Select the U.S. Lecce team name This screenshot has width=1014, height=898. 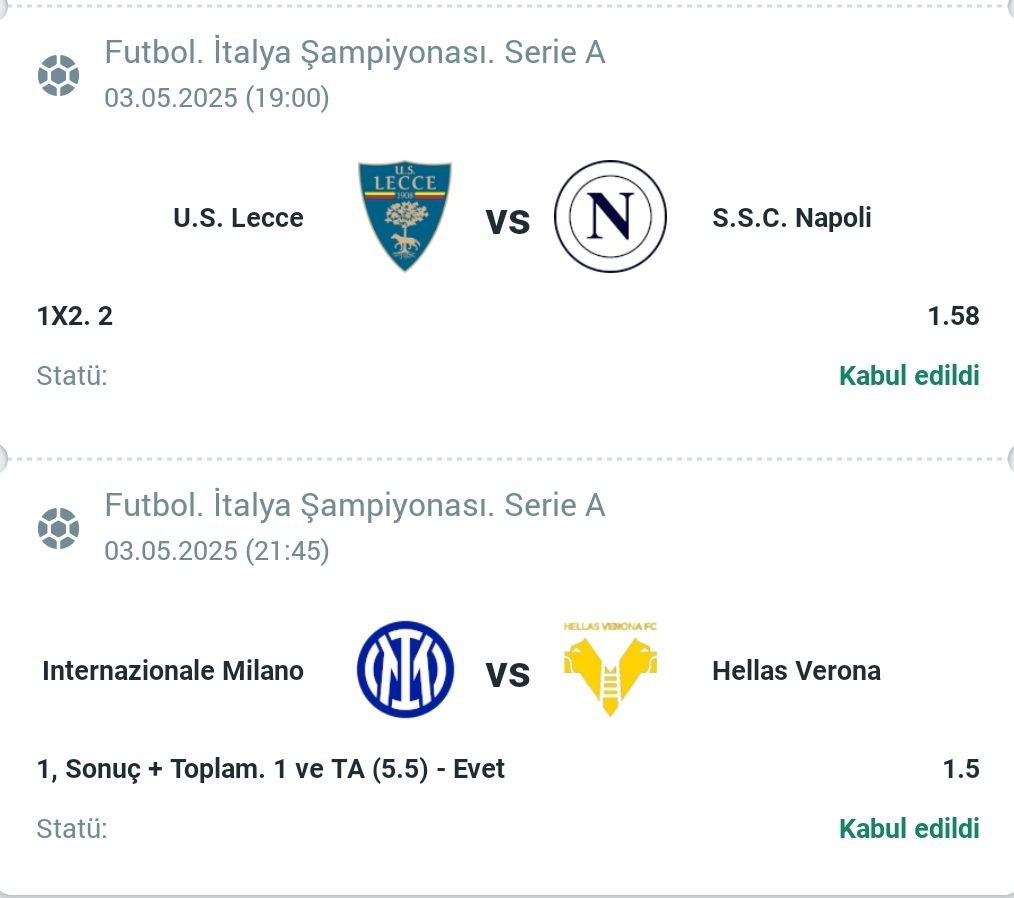pos(239,218)
